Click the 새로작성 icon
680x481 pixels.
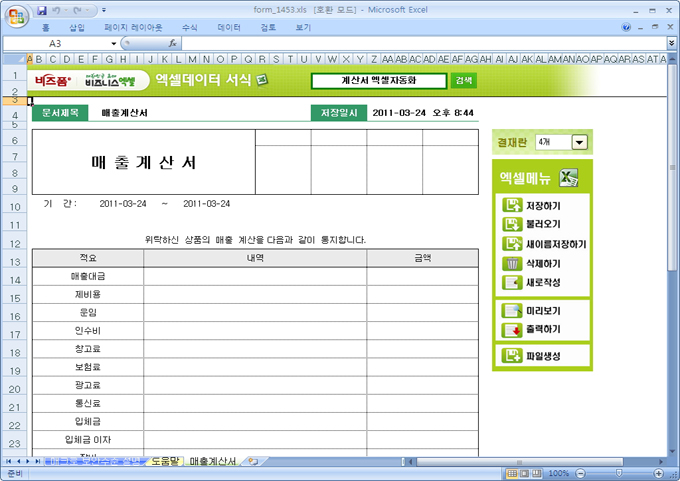pos(512,282)
